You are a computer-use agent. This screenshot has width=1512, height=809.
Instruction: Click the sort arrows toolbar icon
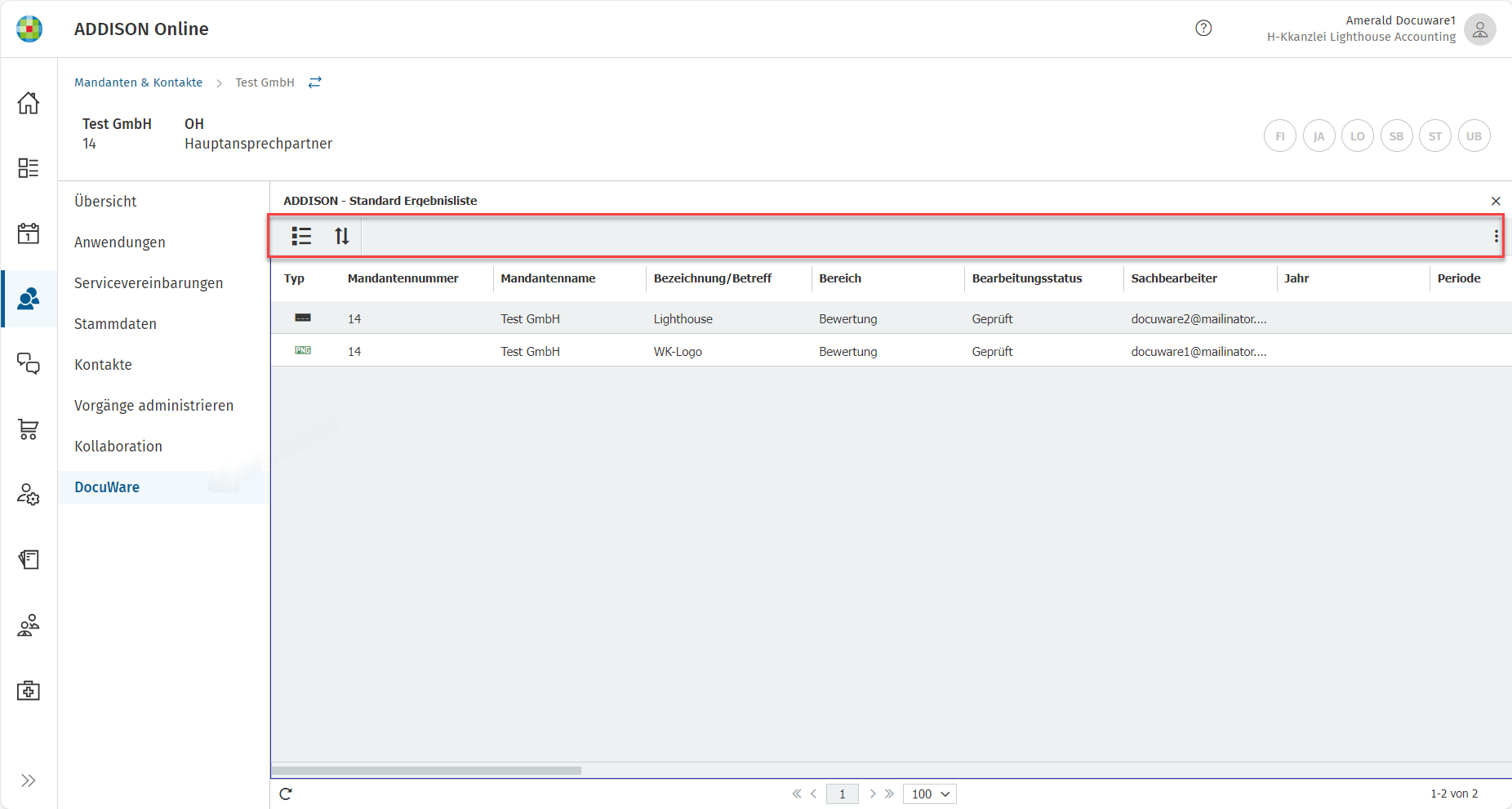point(342,236)
